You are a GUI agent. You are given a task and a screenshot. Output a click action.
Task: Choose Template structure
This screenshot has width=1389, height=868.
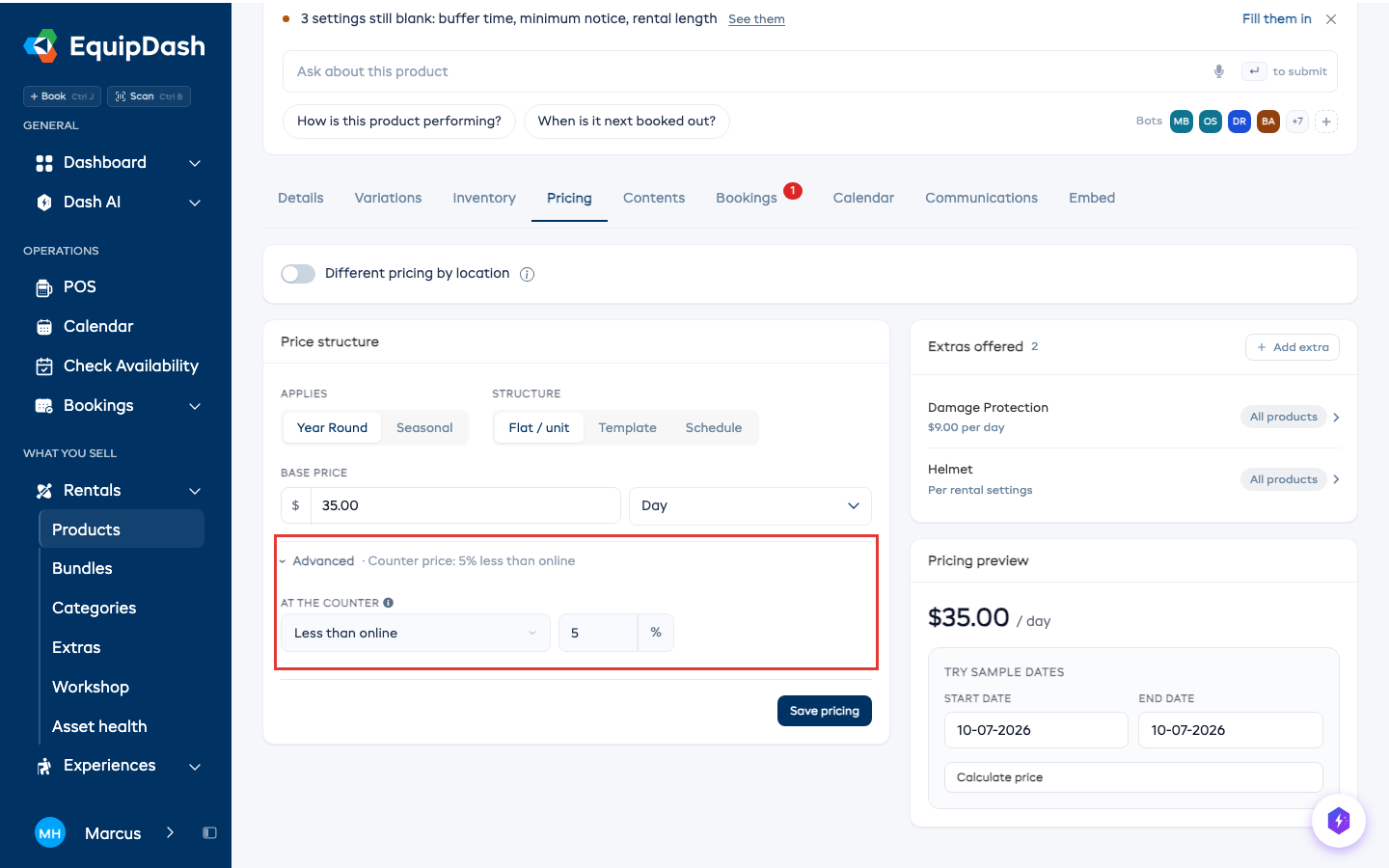coord(627,428)
